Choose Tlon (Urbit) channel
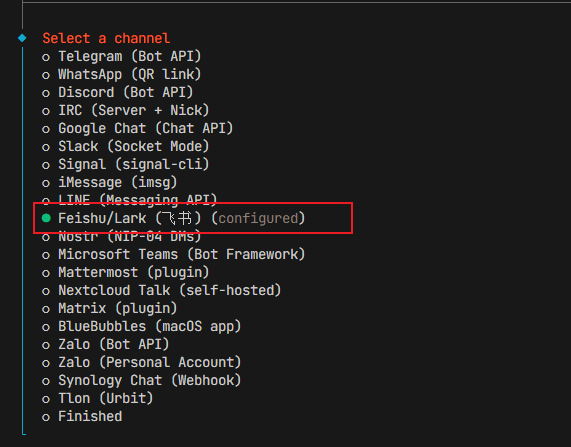 click(98, 399)
